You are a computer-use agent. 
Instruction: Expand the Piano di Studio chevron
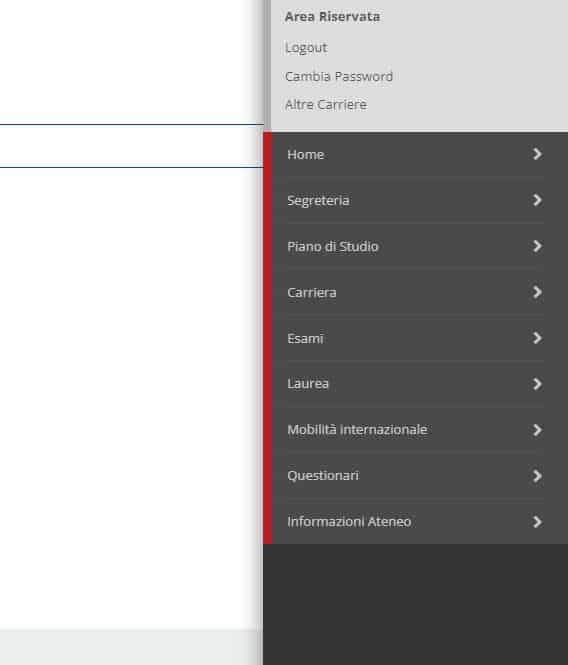coord(537,246)
